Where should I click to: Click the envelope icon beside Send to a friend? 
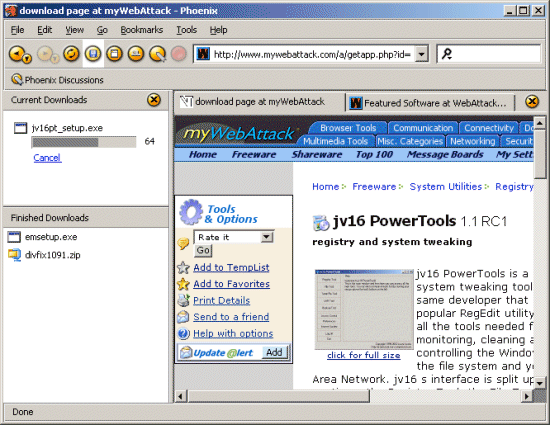click(x=183, y=317)
